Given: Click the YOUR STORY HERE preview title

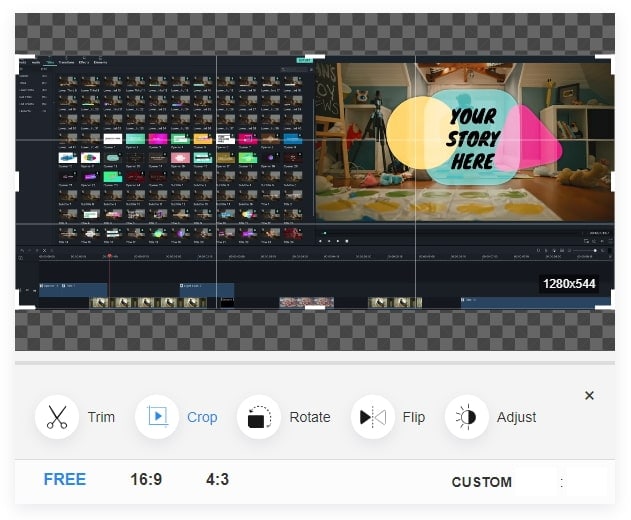Looking at the screenshot, I should 473,139.
